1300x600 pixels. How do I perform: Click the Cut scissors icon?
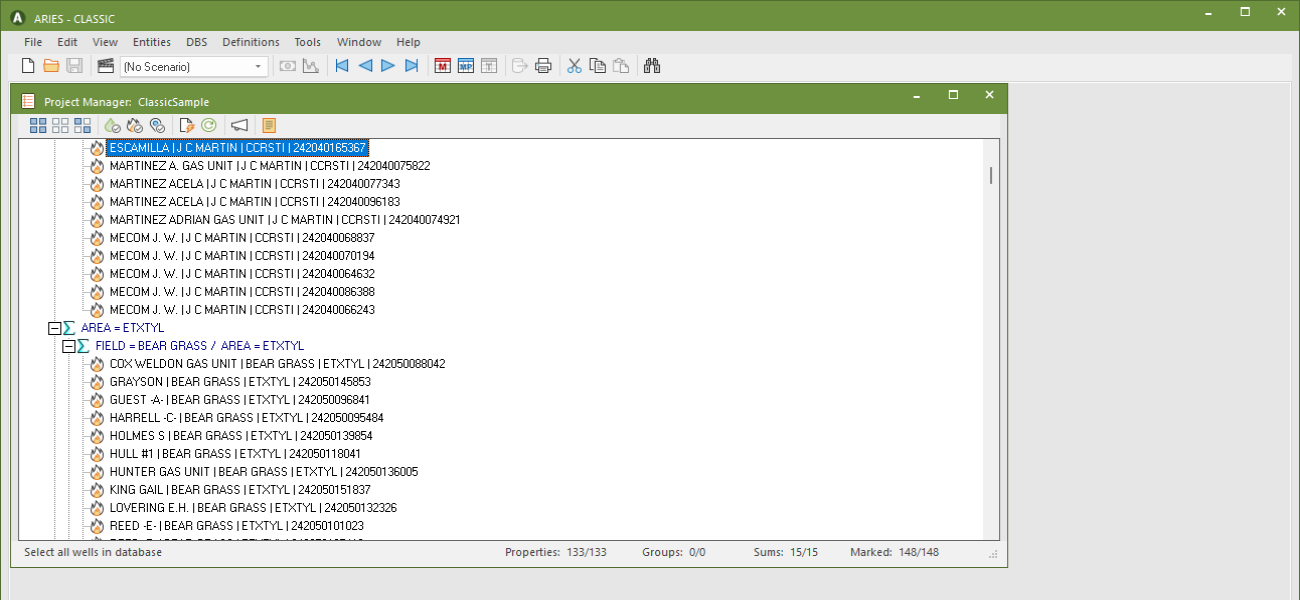pos(574,66)
